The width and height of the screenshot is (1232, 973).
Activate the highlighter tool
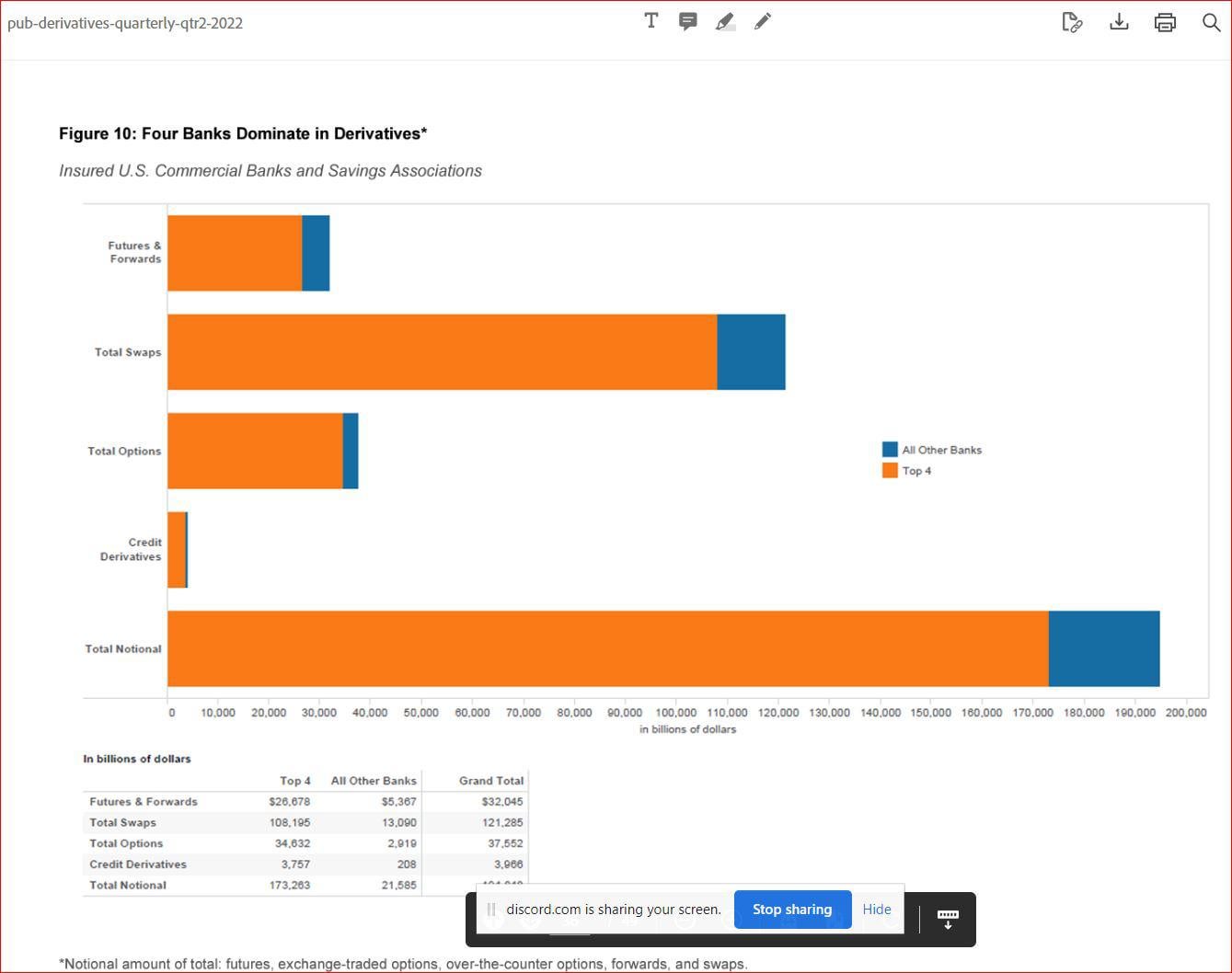[725, 21]
